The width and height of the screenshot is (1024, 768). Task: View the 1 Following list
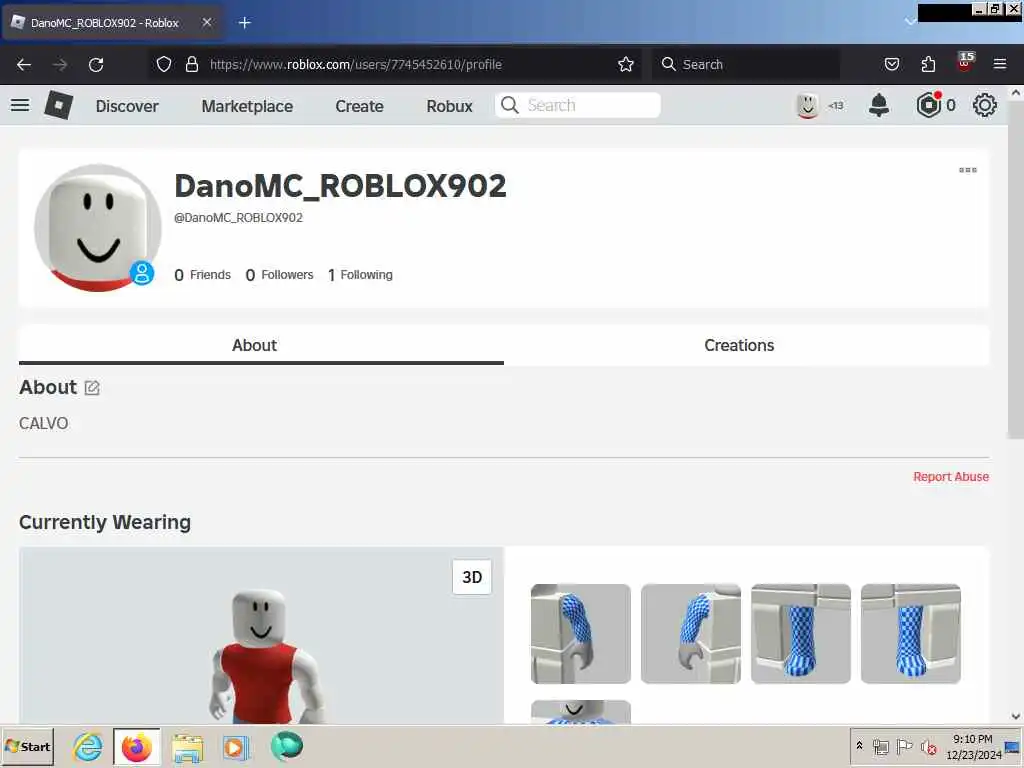(x=360, y=275)
